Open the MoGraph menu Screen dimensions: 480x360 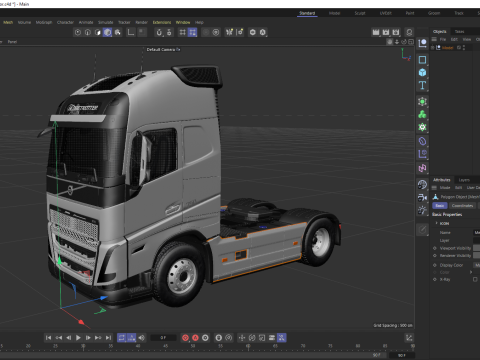[44, 22]
